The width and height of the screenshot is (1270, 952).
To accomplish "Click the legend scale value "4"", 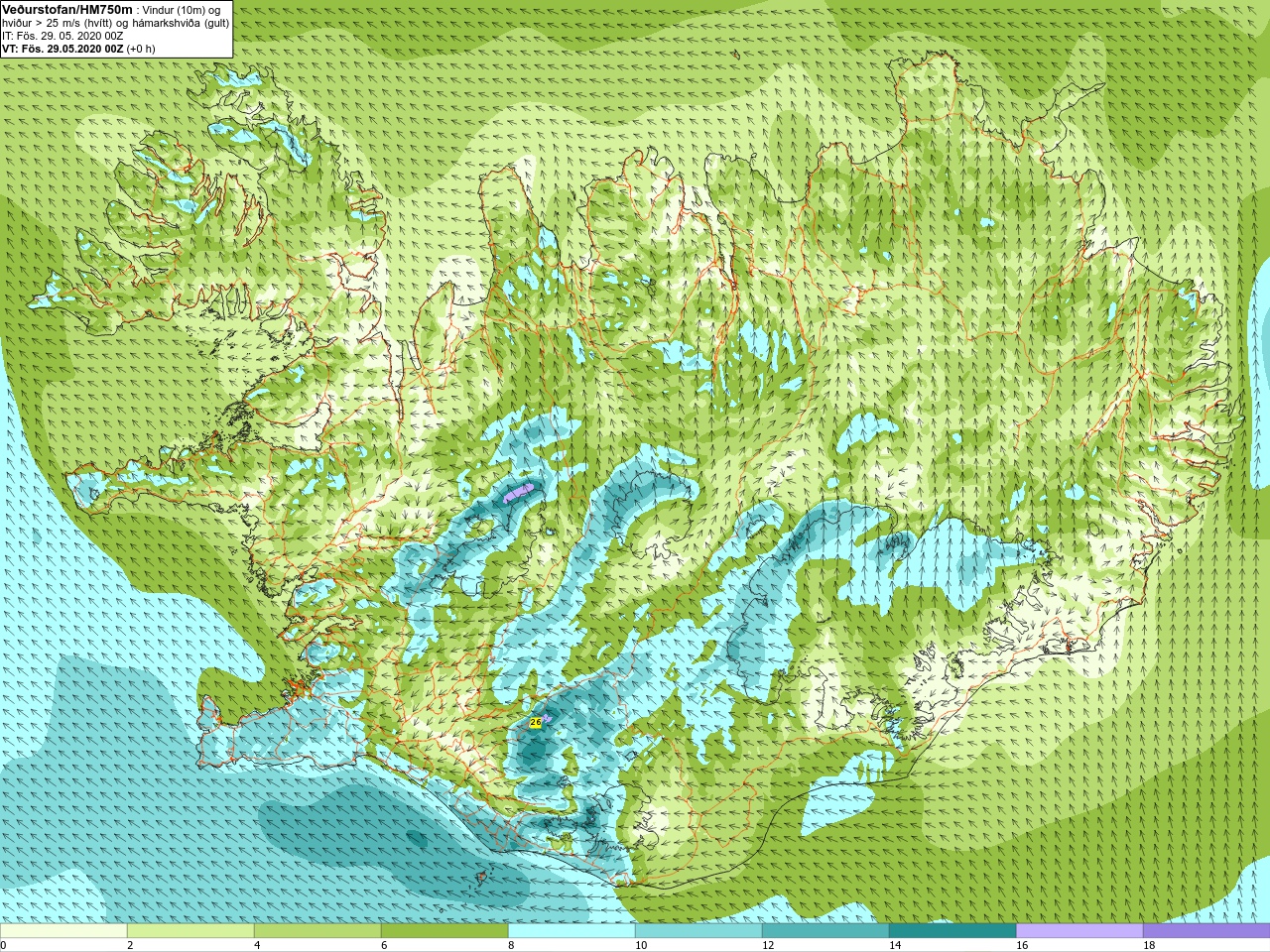I will coord(257,945).
